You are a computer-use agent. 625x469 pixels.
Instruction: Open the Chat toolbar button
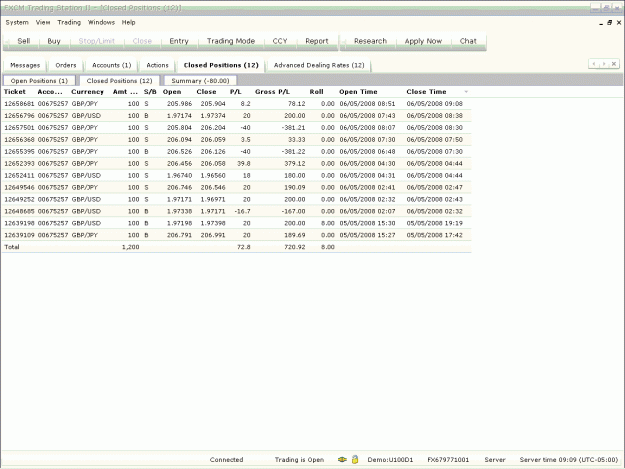tap(468, 41)
